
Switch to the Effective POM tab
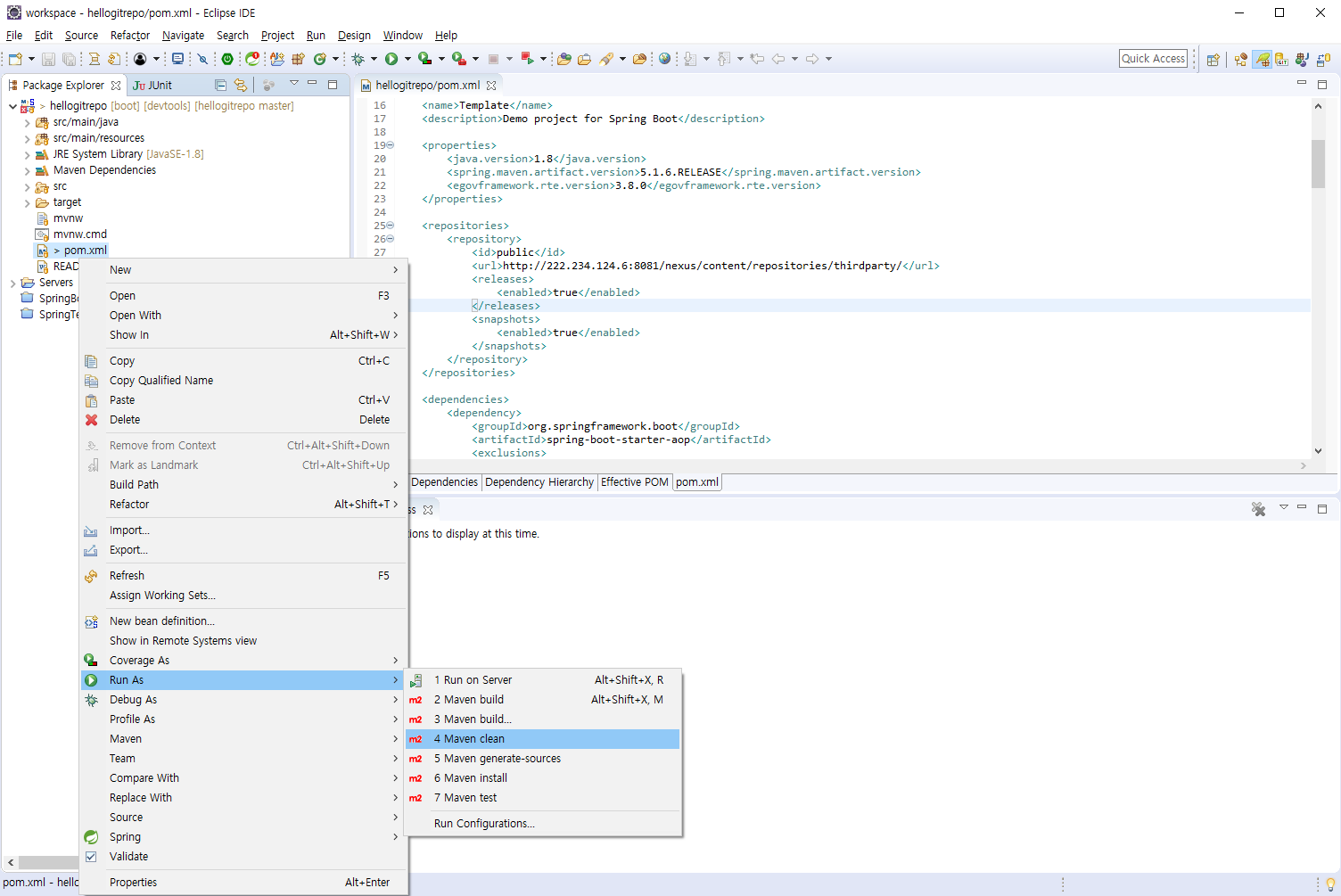coord(635,482)
